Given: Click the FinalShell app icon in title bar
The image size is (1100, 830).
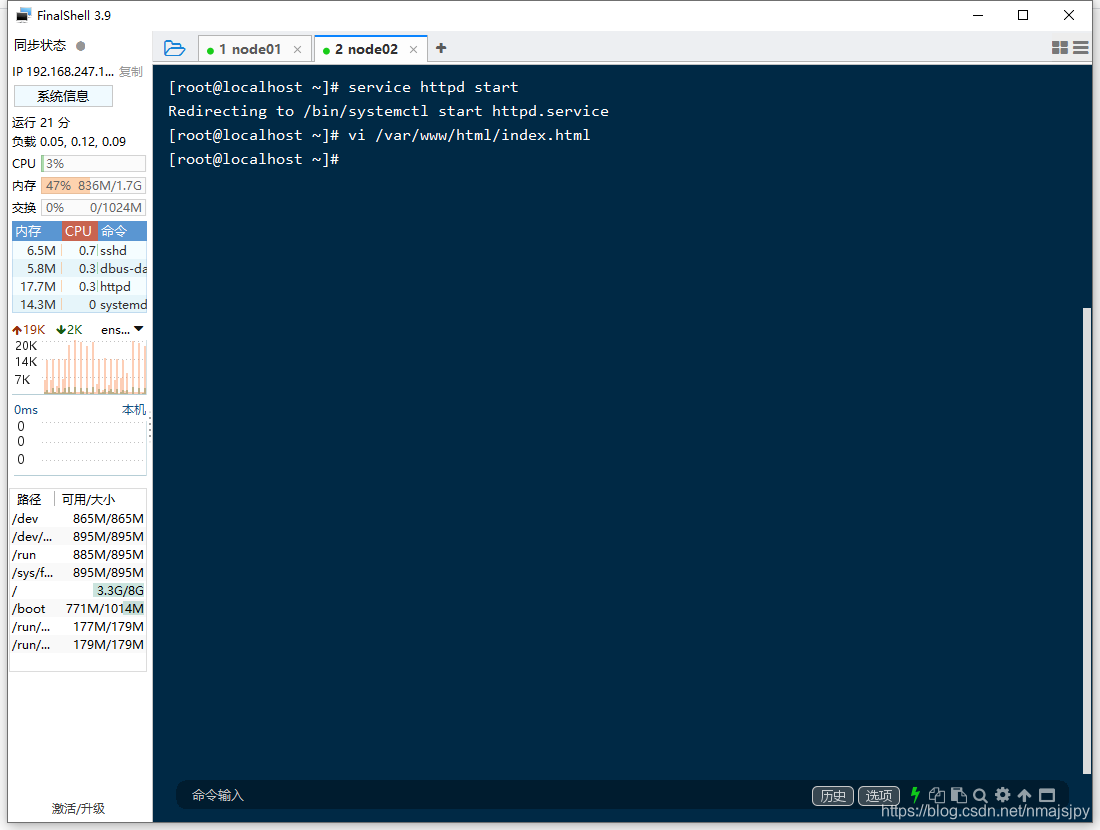Looking at the screenshot, I should (24, 15).
